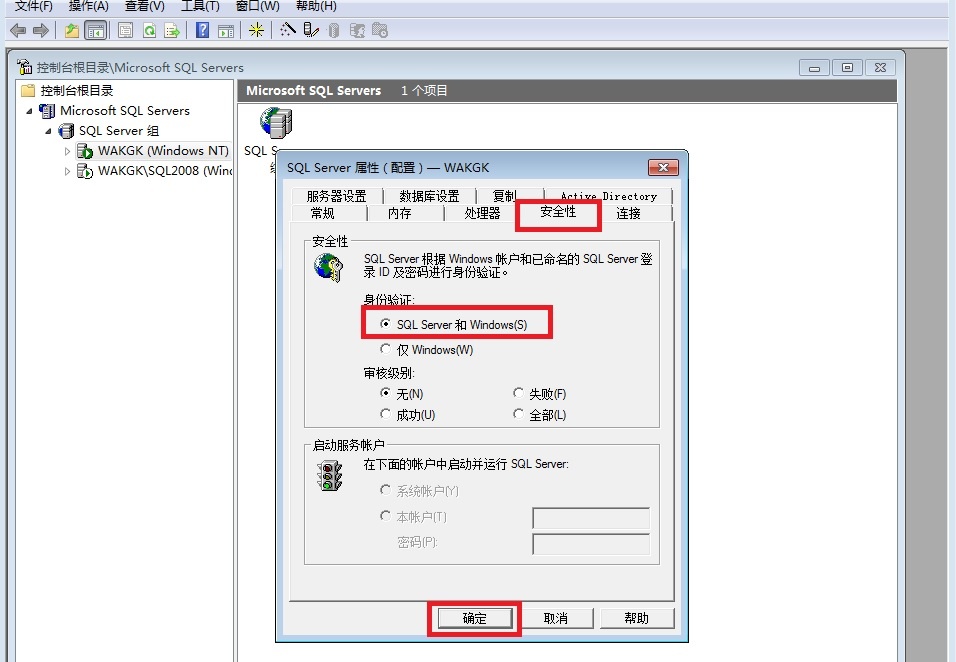Click the up one level folder icon
This screenshot has width=956, height=662.
click(x=72, y=30)
